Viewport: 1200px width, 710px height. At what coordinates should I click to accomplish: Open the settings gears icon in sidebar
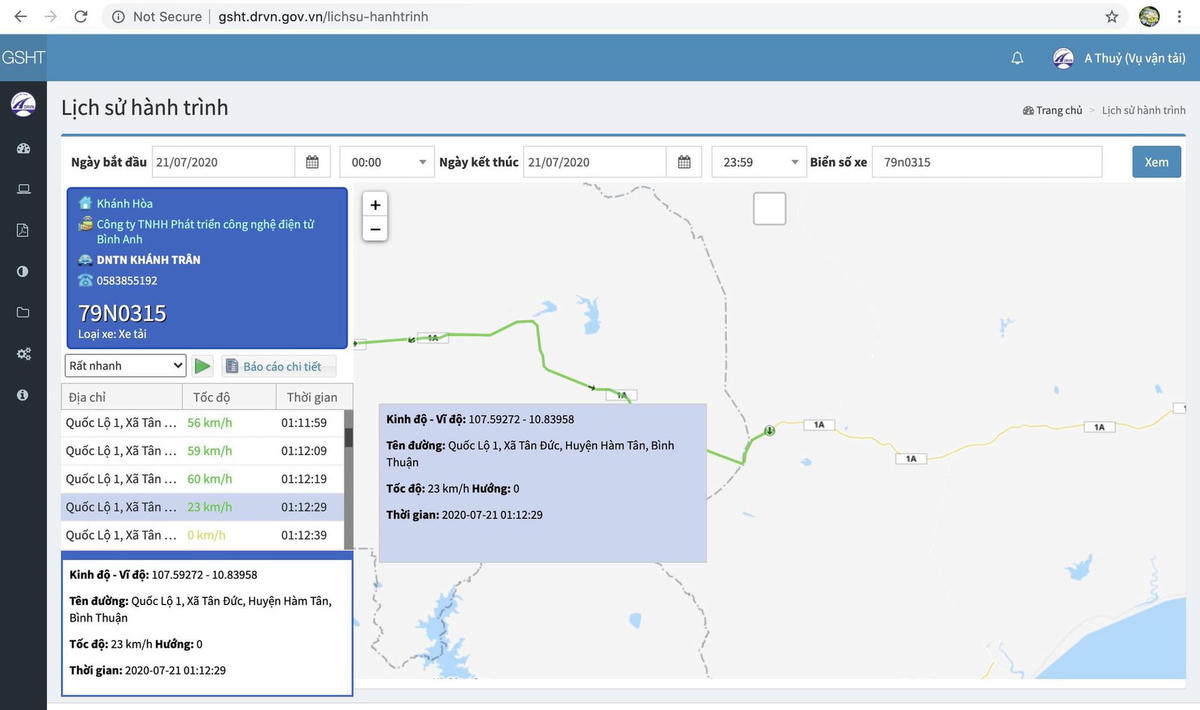[23, 353]
